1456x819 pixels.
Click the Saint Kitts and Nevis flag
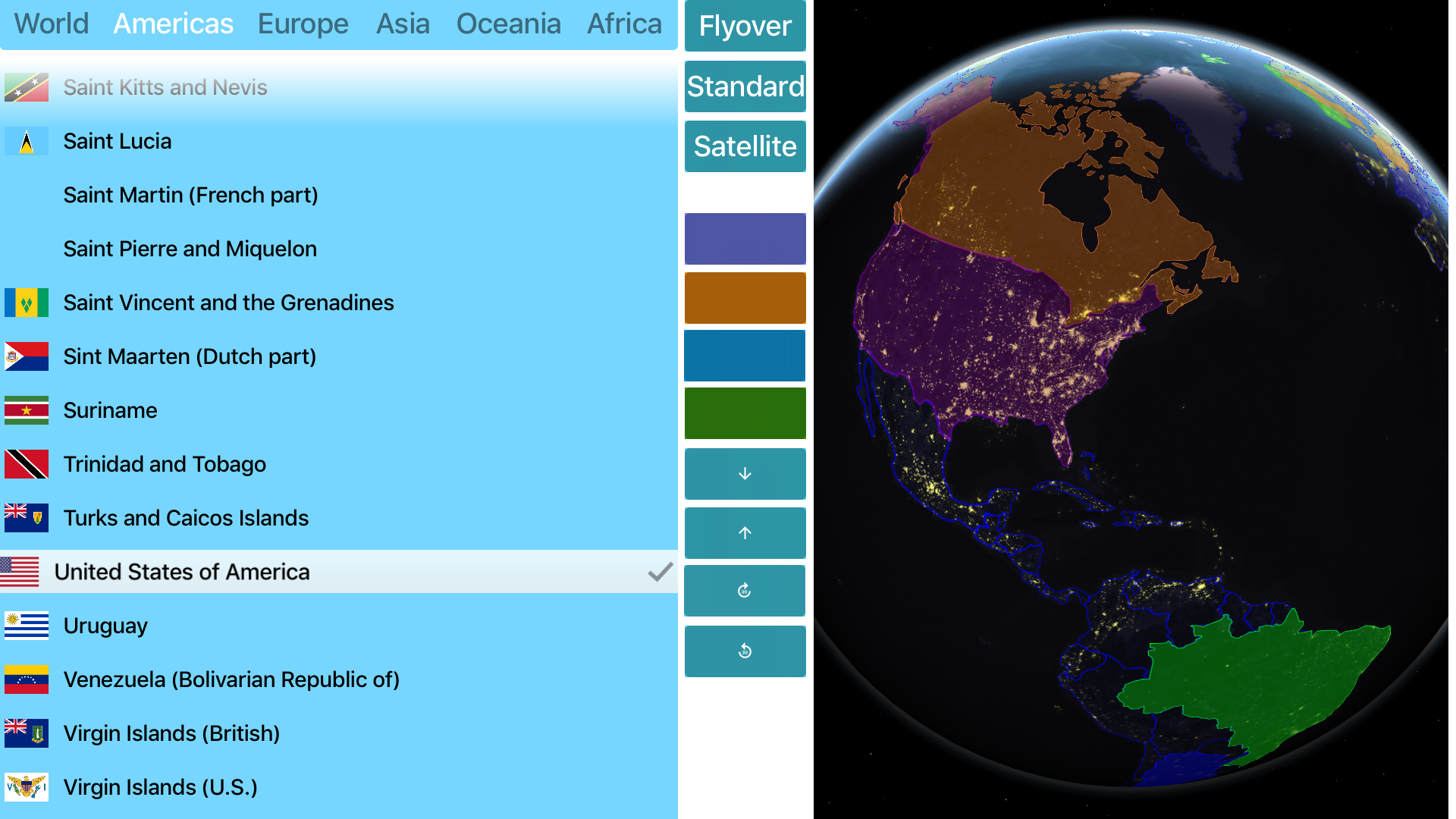tap(27, 88)
